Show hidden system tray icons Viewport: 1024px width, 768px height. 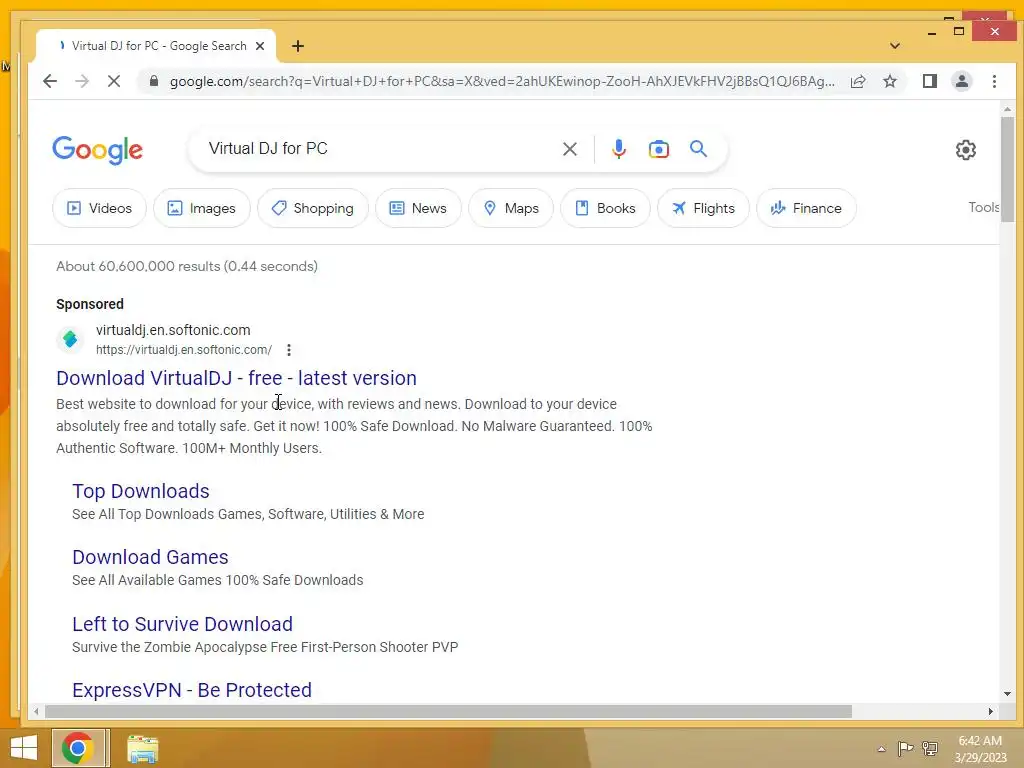(x=881, y=749)
